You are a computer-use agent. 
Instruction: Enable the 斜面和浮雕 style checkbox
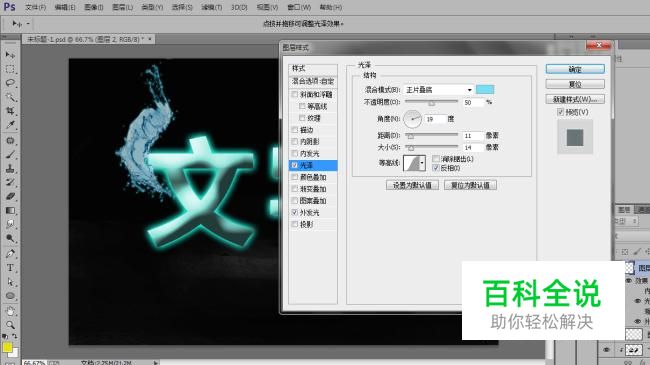tap(295, 95)
